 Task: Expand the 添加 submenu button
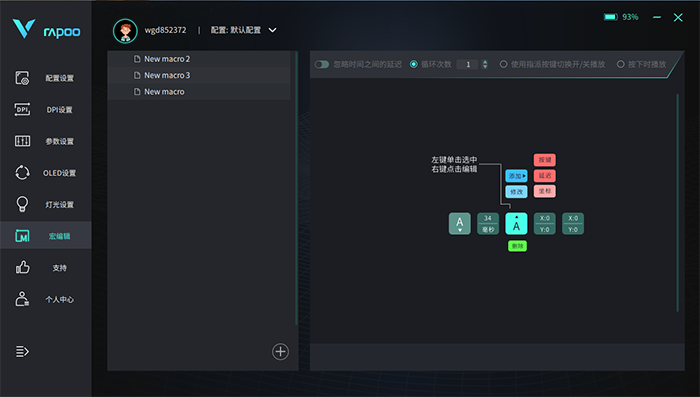517,176
